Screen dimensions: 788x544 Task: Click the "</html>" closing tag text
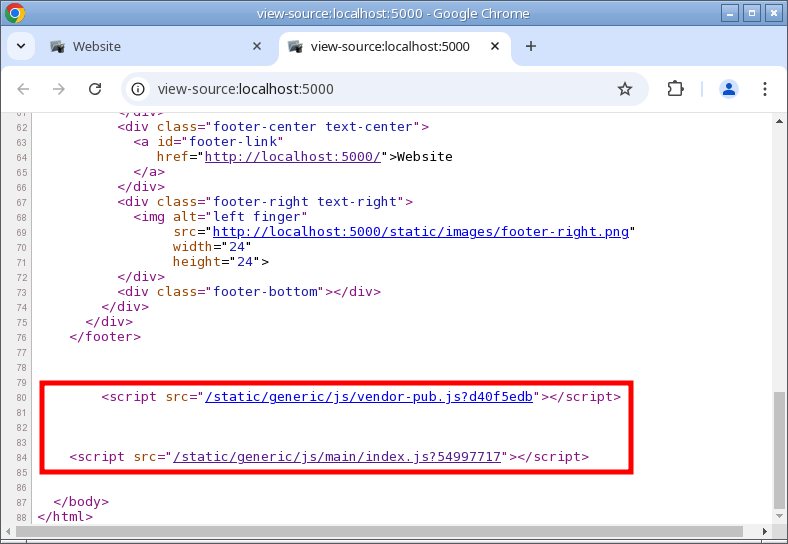[x=65, y=516]
